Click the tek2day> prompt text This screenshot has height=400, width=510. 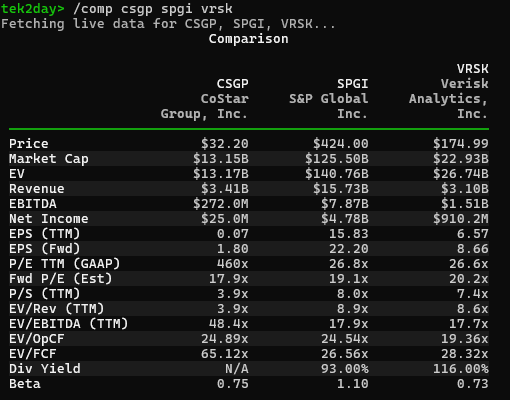coord(33,9)
